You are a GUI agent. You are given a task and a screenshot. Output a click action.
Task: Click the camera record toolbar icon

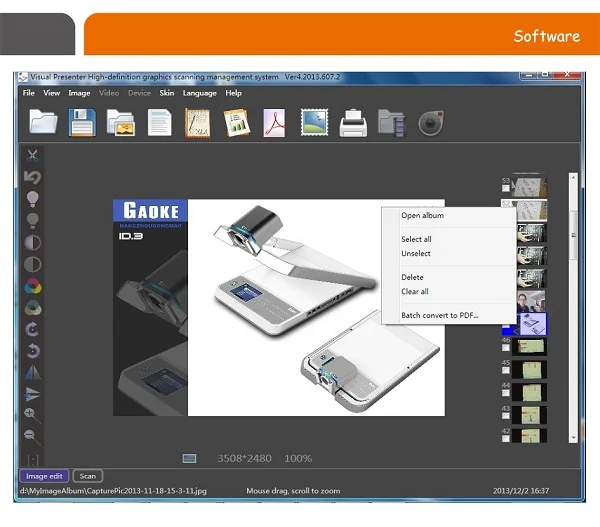431,123
